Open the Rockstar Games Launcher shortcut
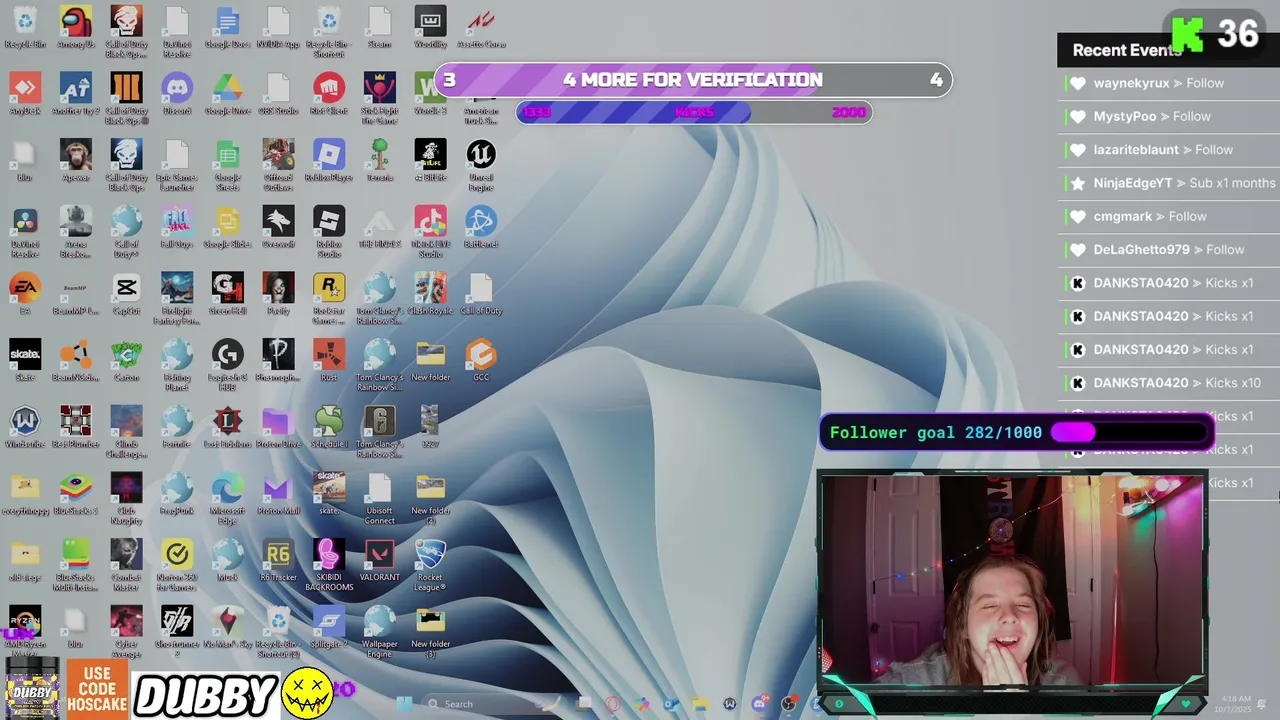The height and width of the screenshot is (720, 1280). (329, 299)
